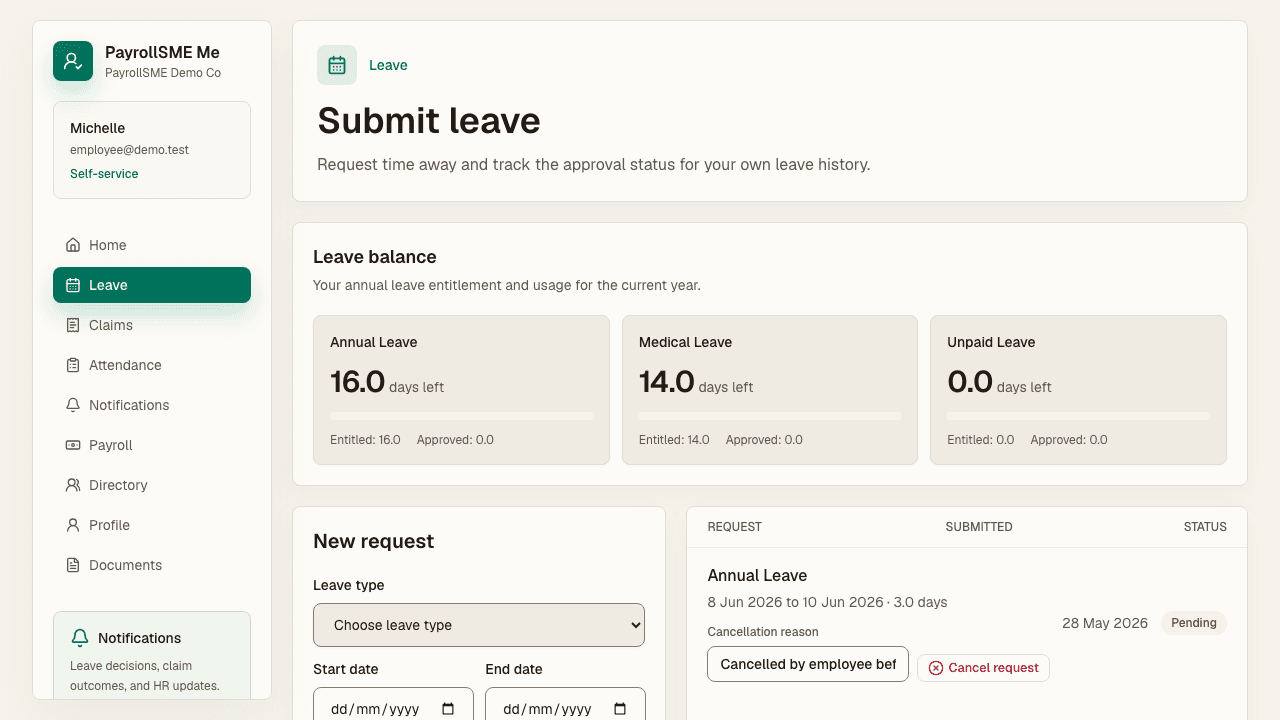The width and height of the screenshot is (1280, 720).
Task: Click the Medical Leave balance progress bar
Action: [x=769, y=416]
